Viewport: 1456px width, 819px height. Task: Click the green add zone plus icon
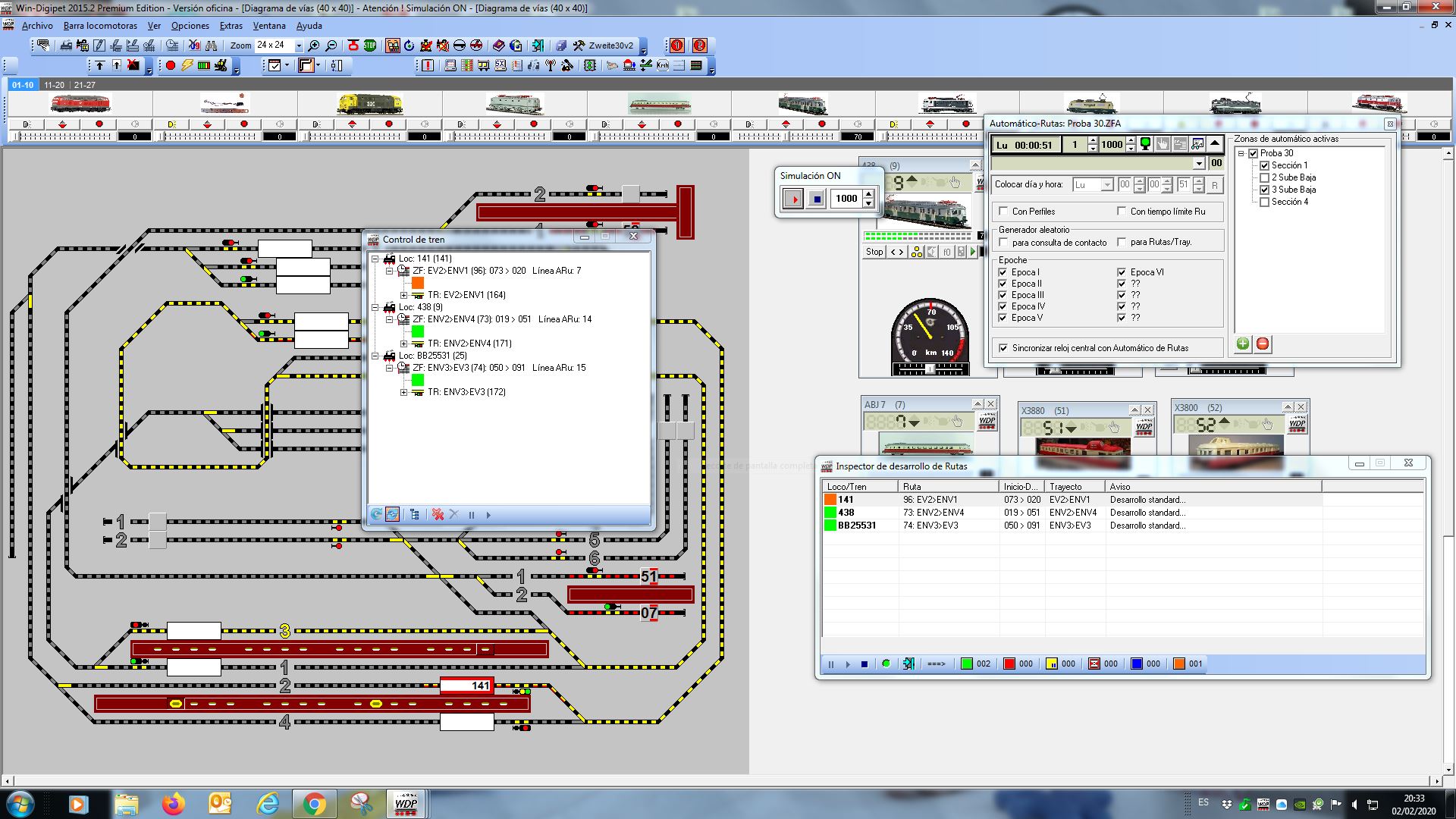[x=1243, y=344]
